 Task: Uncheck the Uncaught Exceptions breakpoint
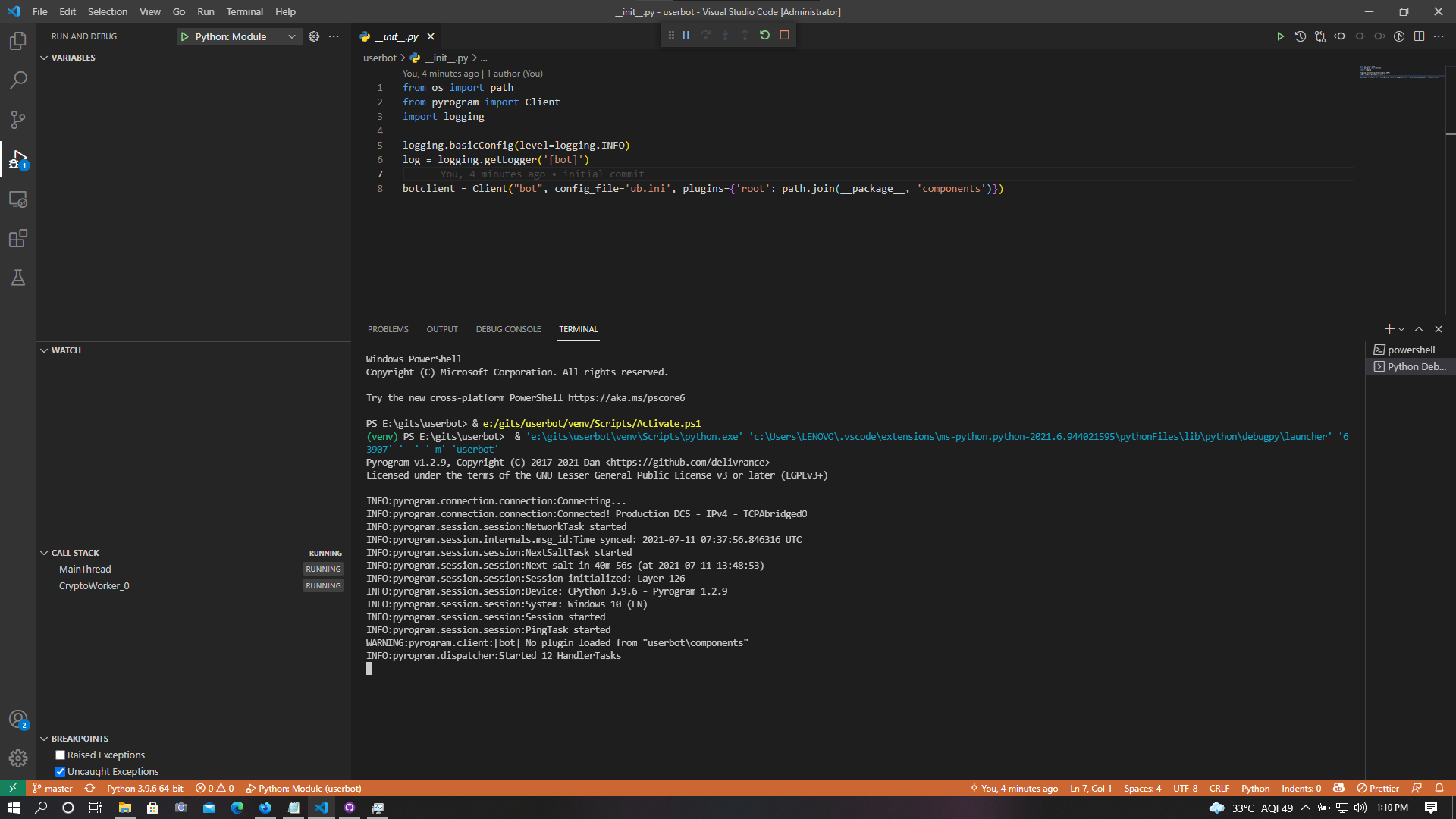pyautogui.click(x=60, y=772)
